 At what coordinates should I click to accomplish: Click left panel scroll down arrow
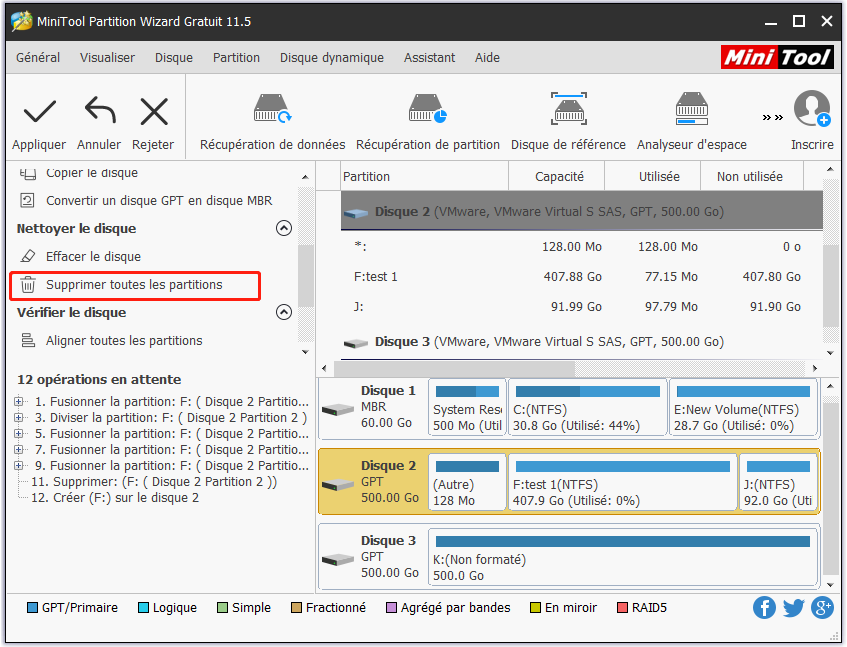305,352
